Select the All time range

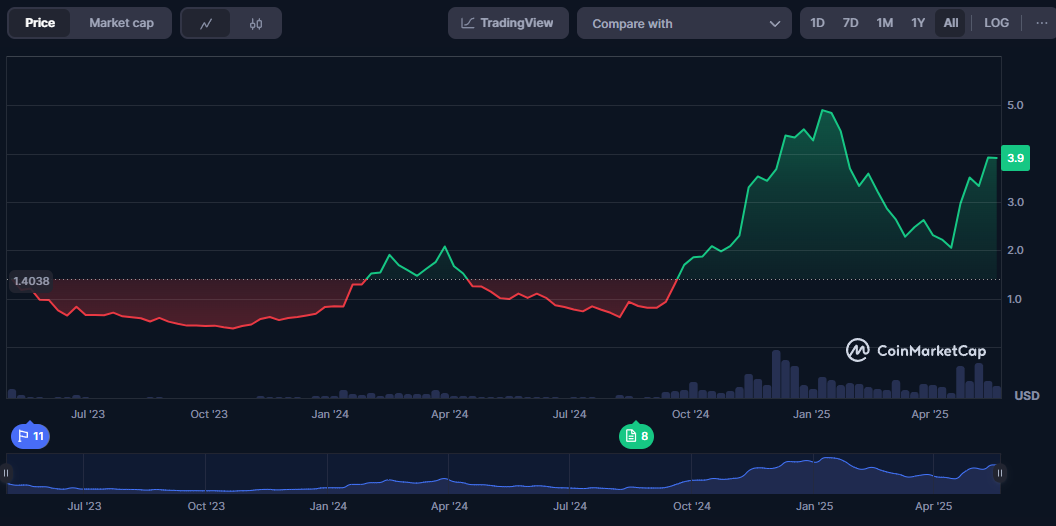pos(950,23)
